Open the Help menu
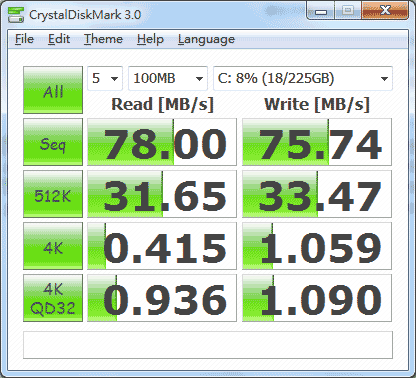 click(x=150, y=39)
